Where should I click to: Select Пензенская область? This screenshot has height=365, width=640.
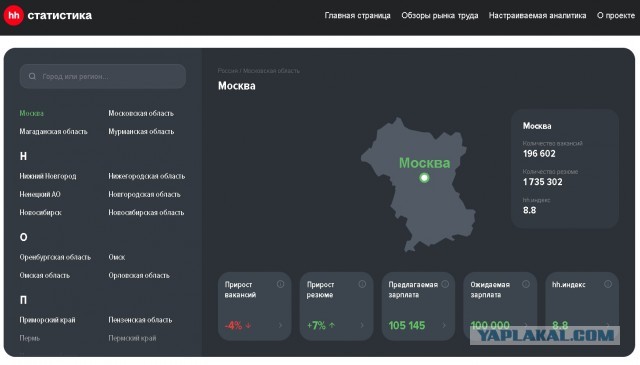point(140,320)
